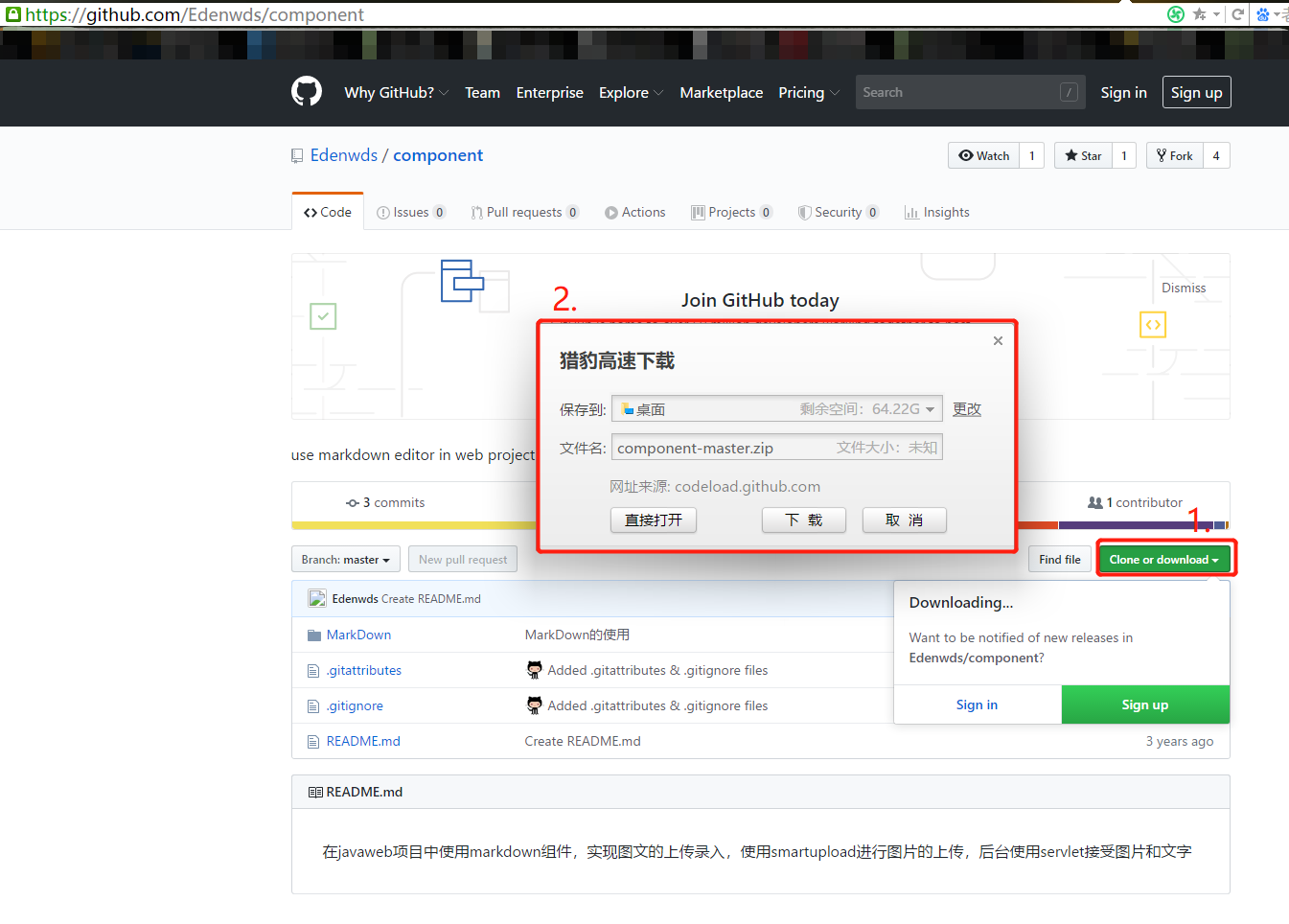The image size is (1289, 924).
Task: Click Sign in in the header
Action: pos(1123,92)
